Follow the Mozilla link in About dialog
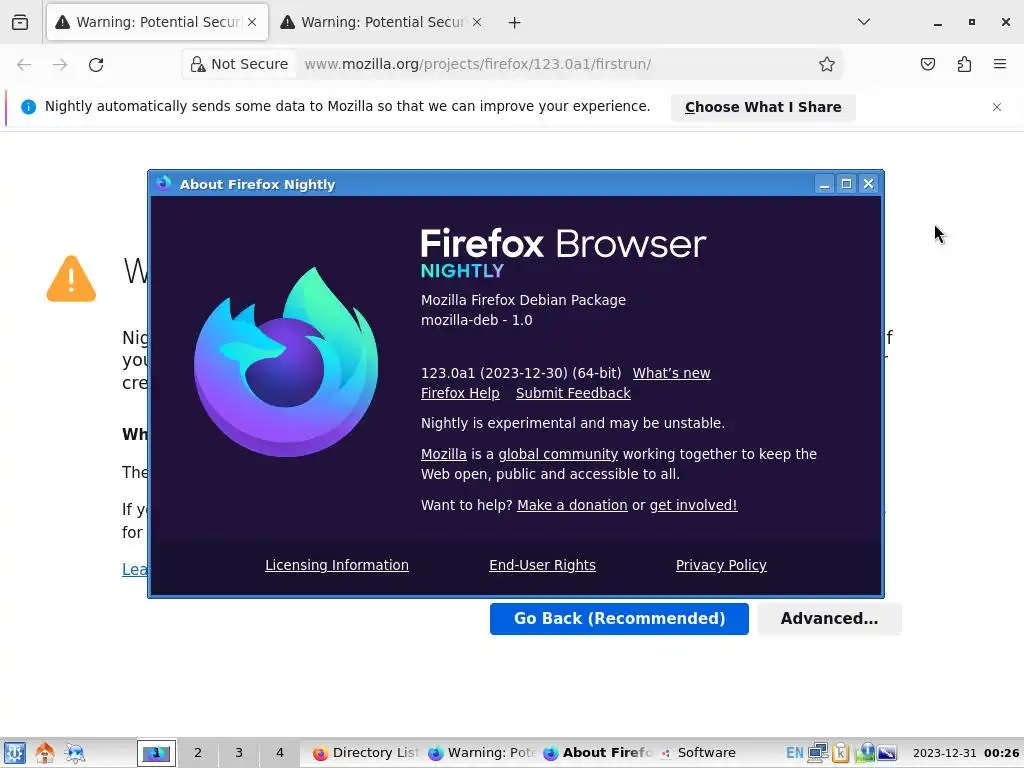Image resolution: width=1024 pixels, height=768 pixels. click(443, 454)
